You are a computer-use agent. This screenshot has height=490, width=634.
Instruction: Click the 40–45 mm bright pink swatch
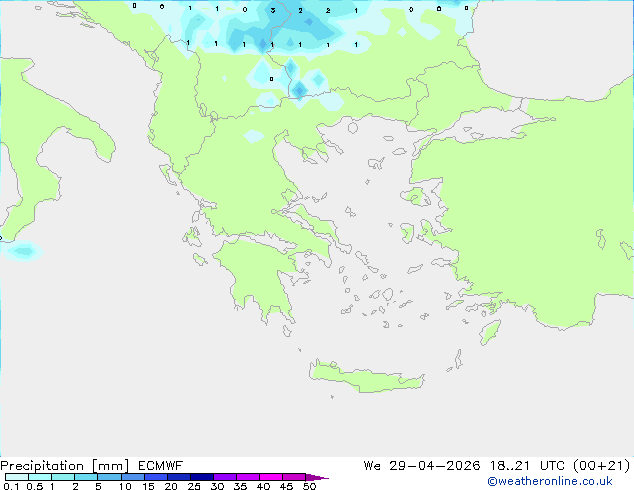coord(271,477)
